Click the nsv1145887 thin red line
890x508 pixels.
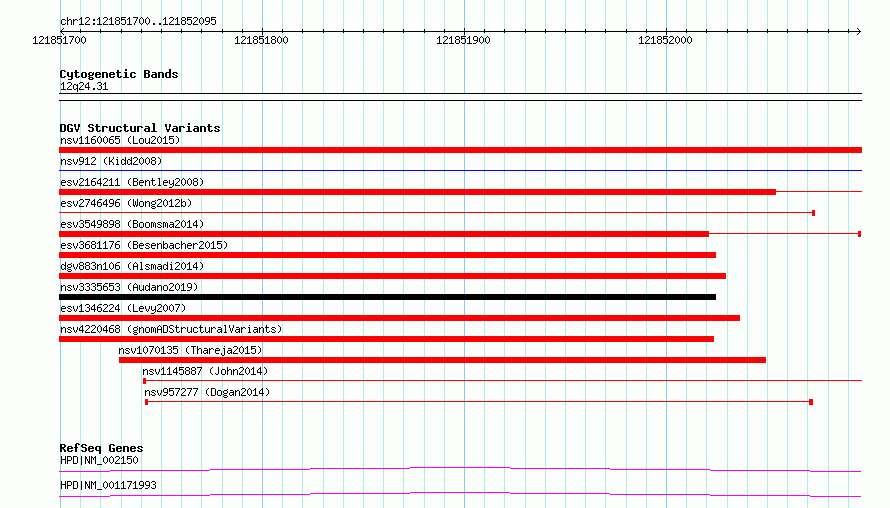(x=502, y=381)
